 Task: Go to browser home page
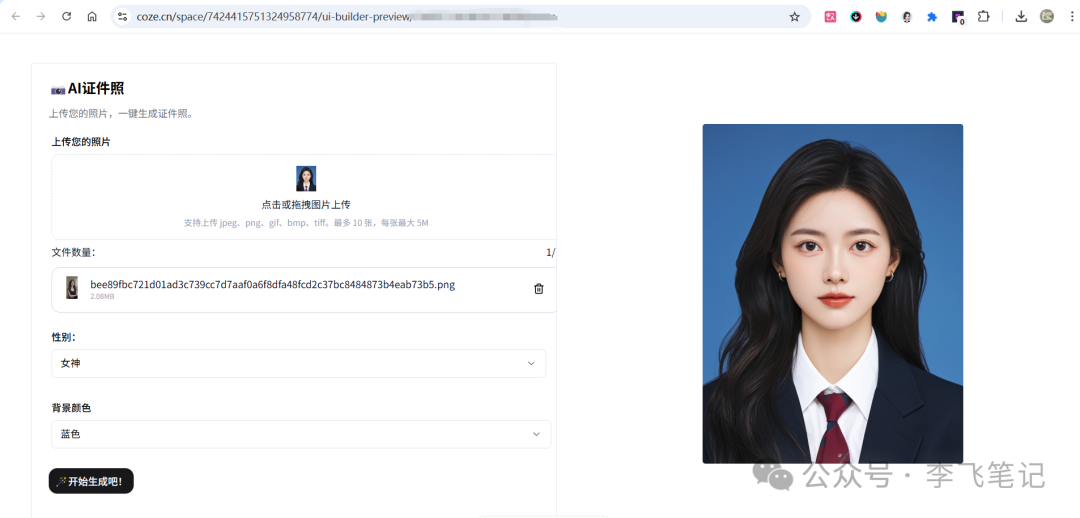(x=92, y=16)
